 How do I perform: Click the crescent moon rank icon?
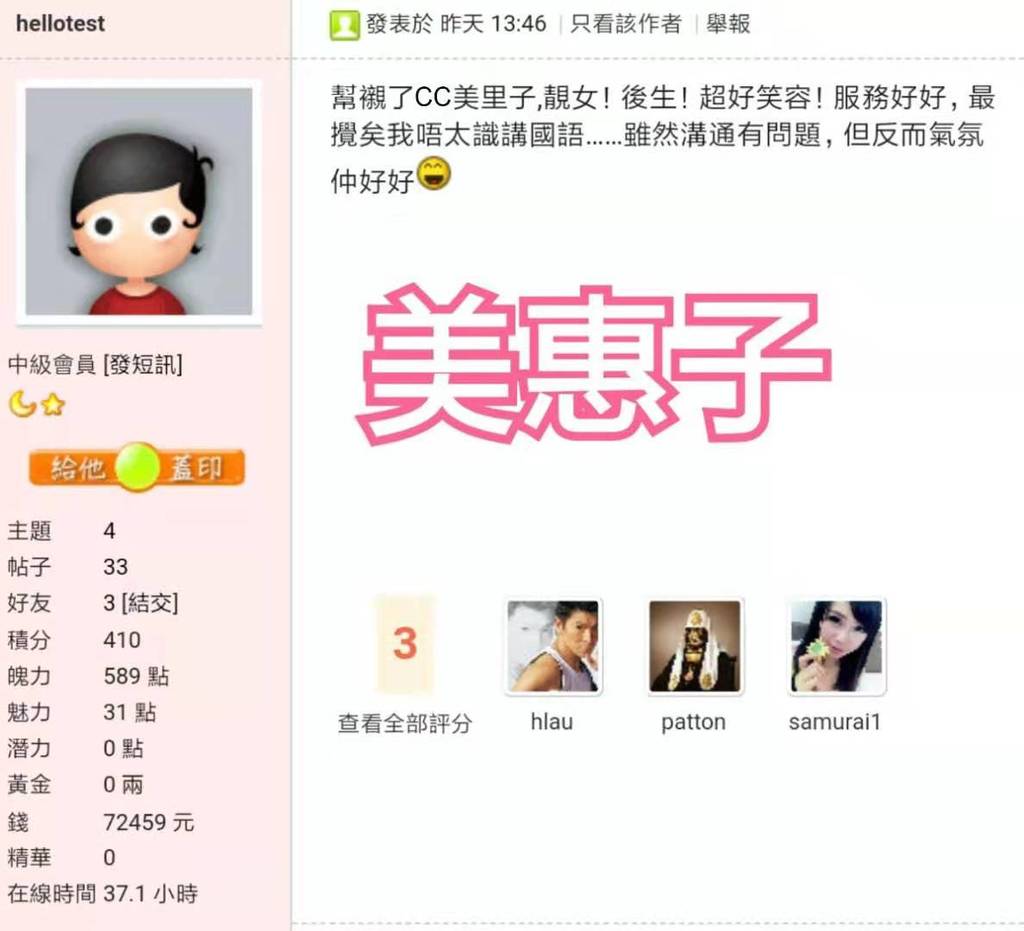(x=22, y=404)
